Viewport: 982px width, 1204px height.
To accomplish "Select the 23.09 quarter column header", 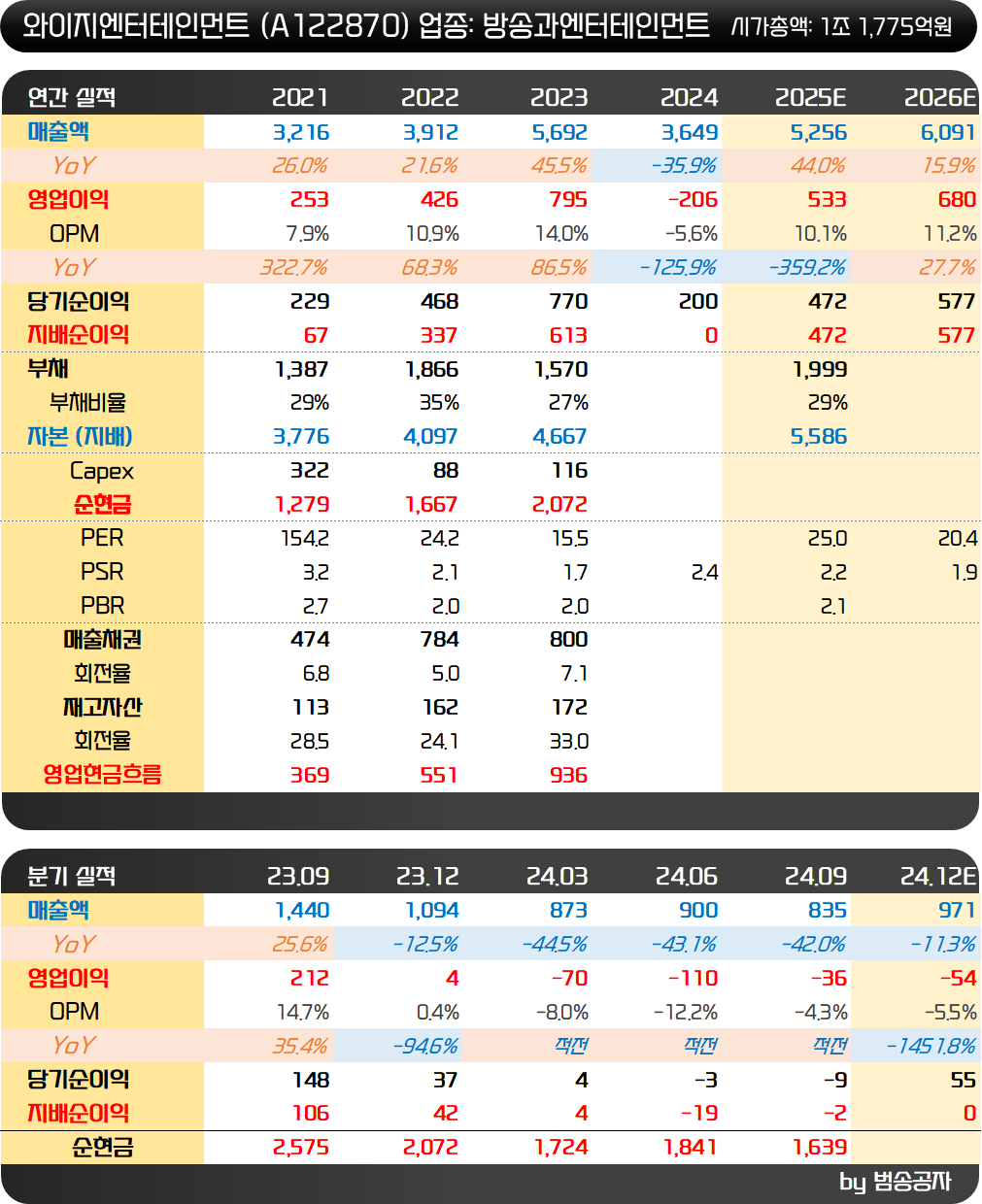I will 298,876.
